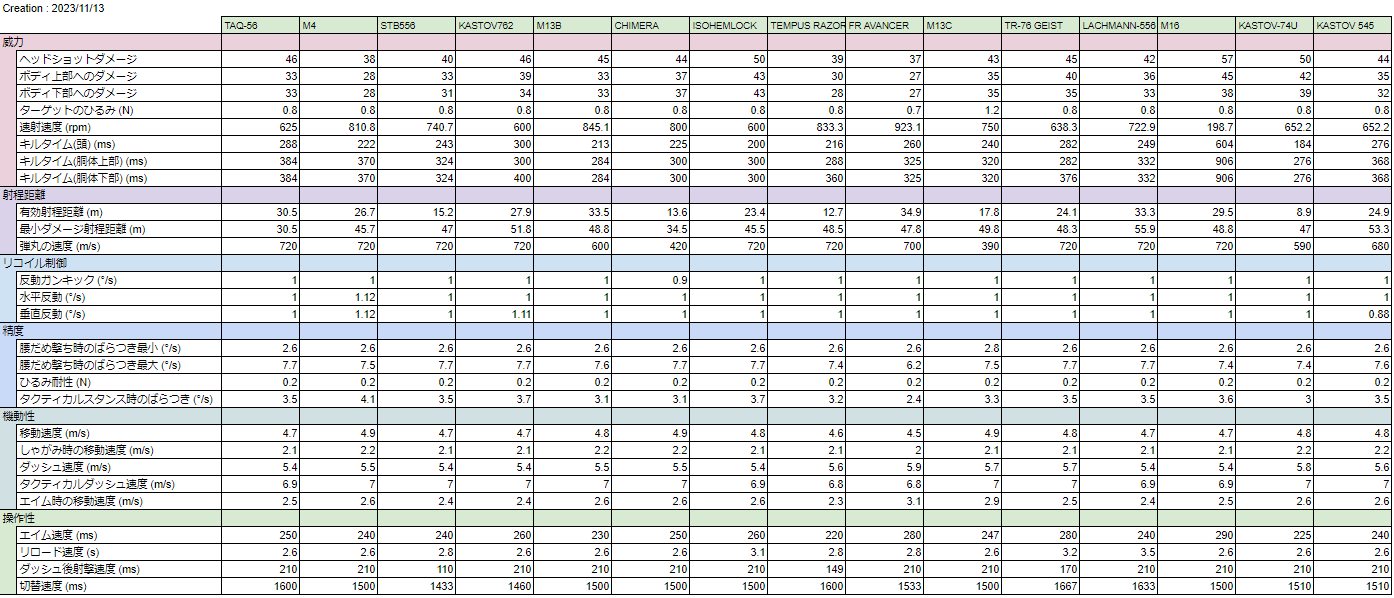This screenshot has height=598, width=1394.
Task: Select the M4 fire rate cell 810.8
Action: tap(338, 127)
